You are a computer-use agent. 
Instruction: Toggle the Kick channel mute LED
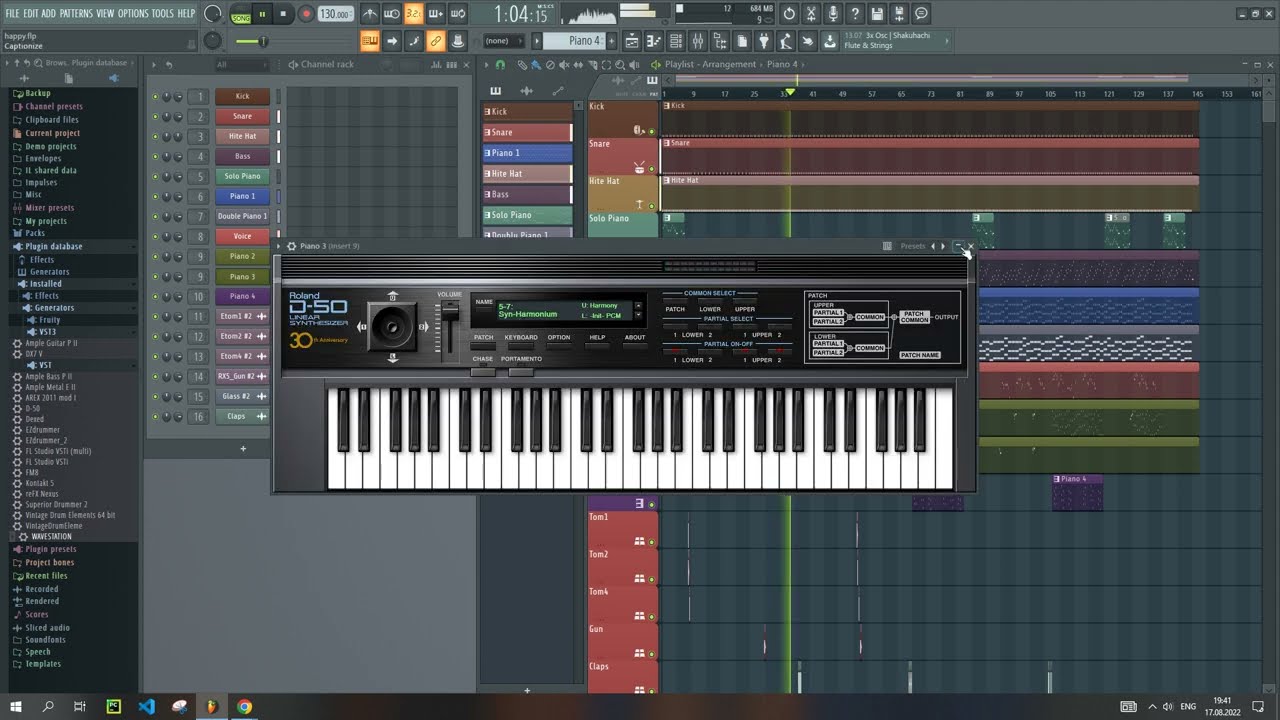155,97
